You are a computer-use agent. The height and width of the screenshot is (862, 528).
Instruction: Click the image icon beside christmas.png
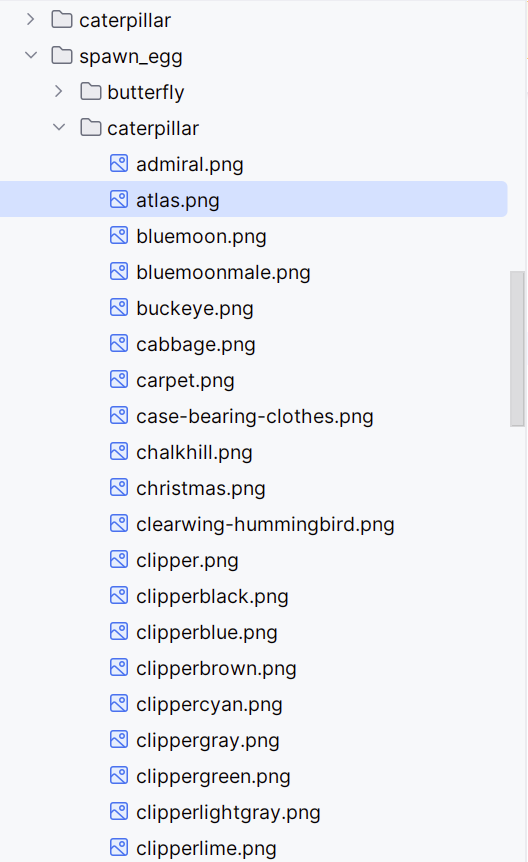pyautogui.click(x=119, y=488)
